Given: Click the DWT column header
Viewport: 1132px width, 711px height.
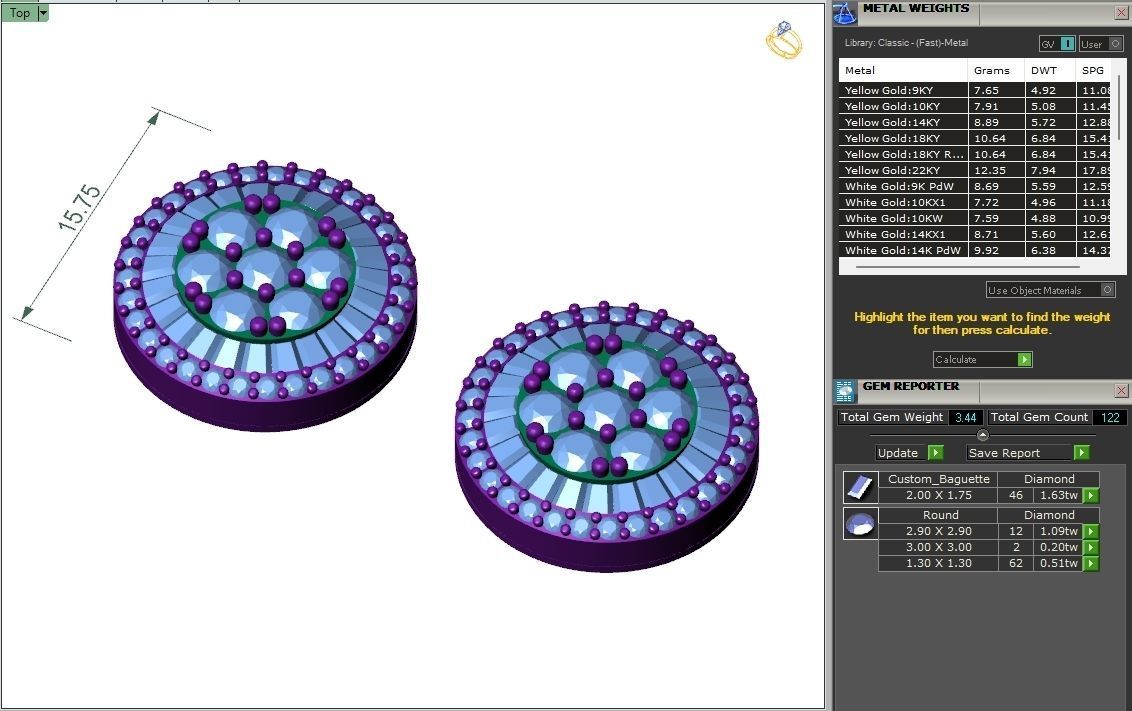Looking at the screenshot, I should [1050, 70].
